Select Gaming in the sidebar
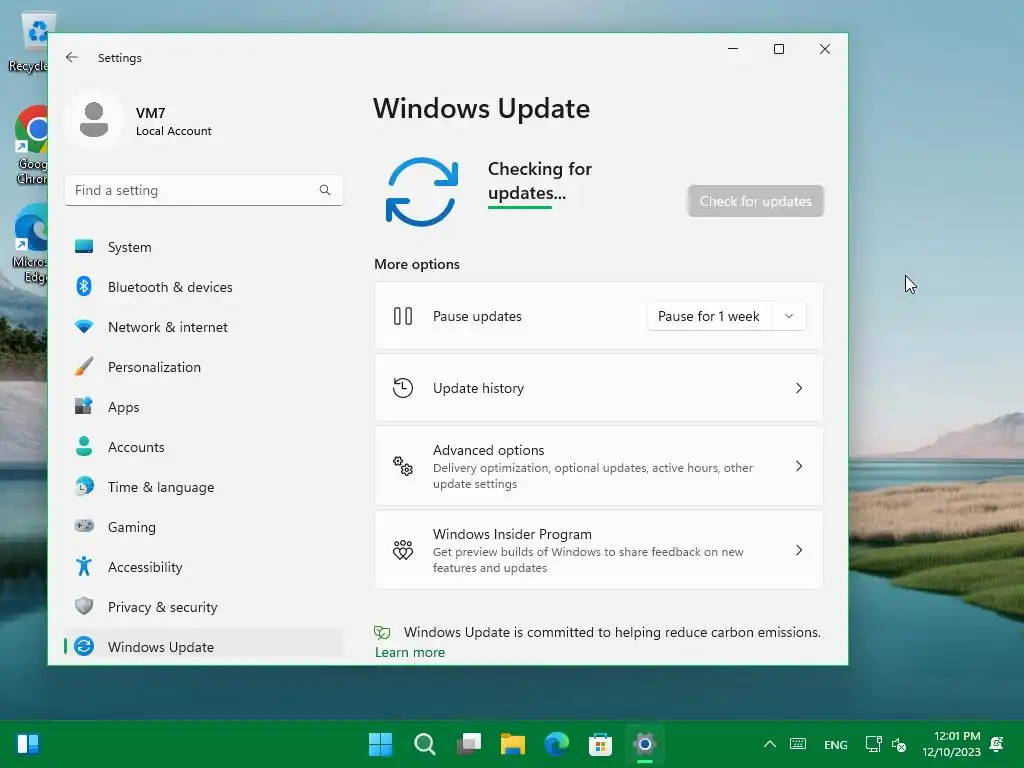1024x768 pixels. (203, 527)
